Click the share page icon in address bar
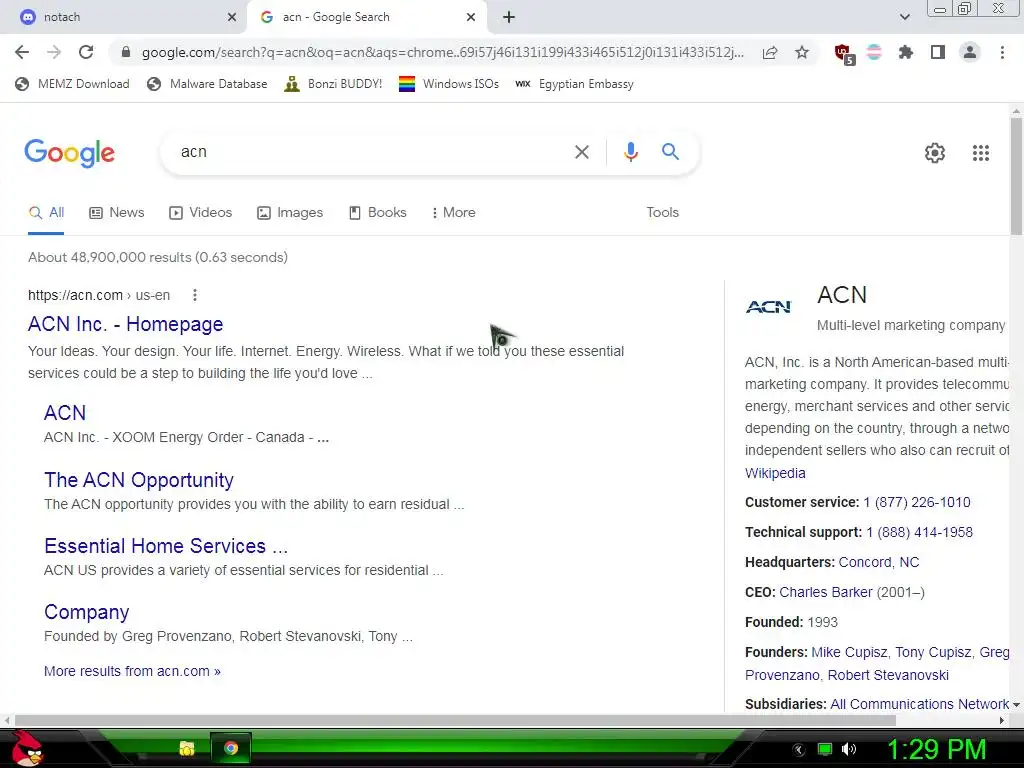The image size is (1024, 768). (769, 52)
